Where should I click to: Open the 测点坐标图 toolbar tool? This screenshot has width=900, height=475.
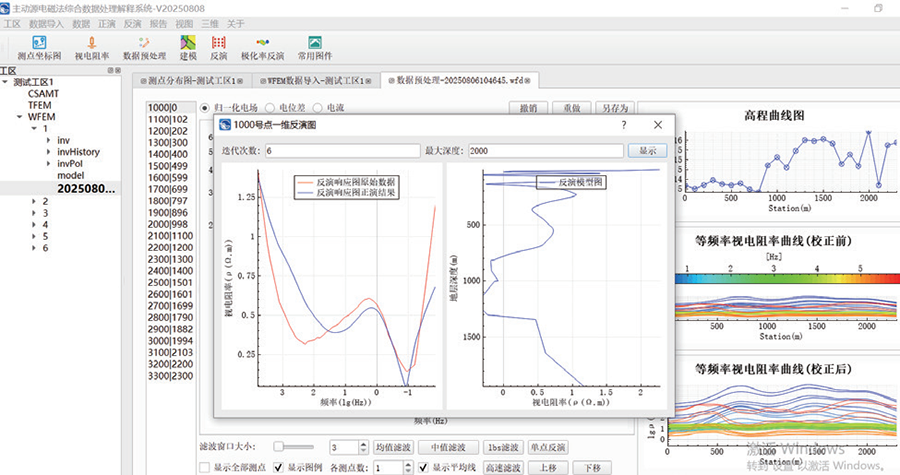40,47
